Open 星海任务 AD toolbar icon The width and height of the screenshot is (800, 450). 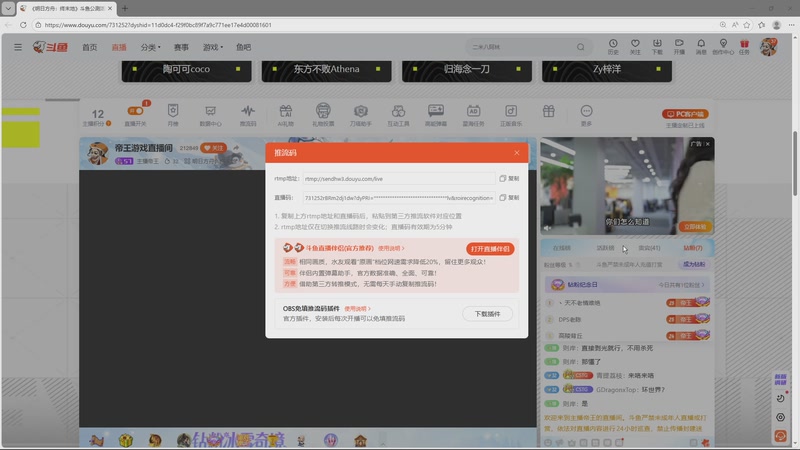473,115
